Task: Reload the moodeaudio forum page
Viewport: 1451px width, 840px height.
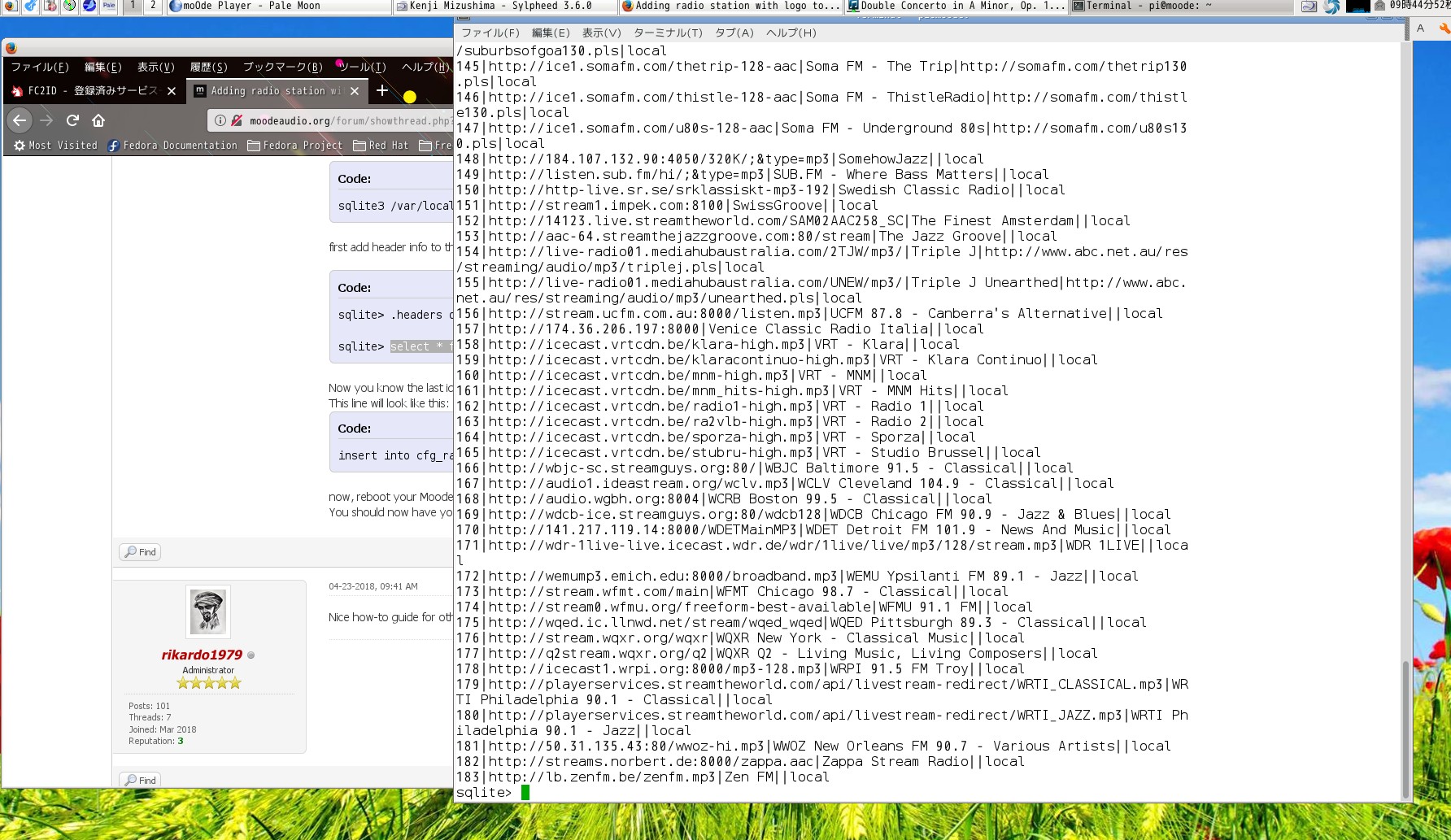Action: pyautogui.click(x=73, y=120)
